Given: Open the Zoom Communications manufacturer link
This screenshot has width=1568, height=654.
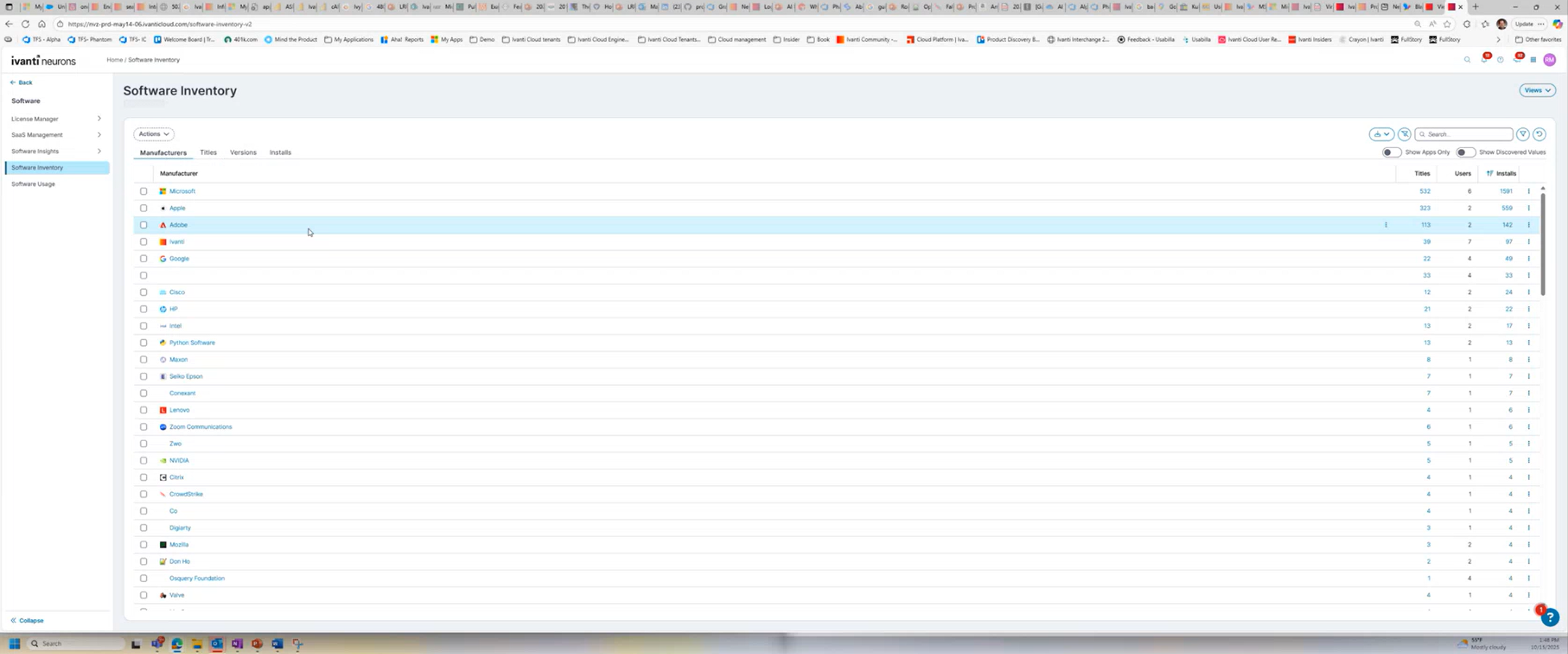Looking at the screenshot, I should point(201,427).
